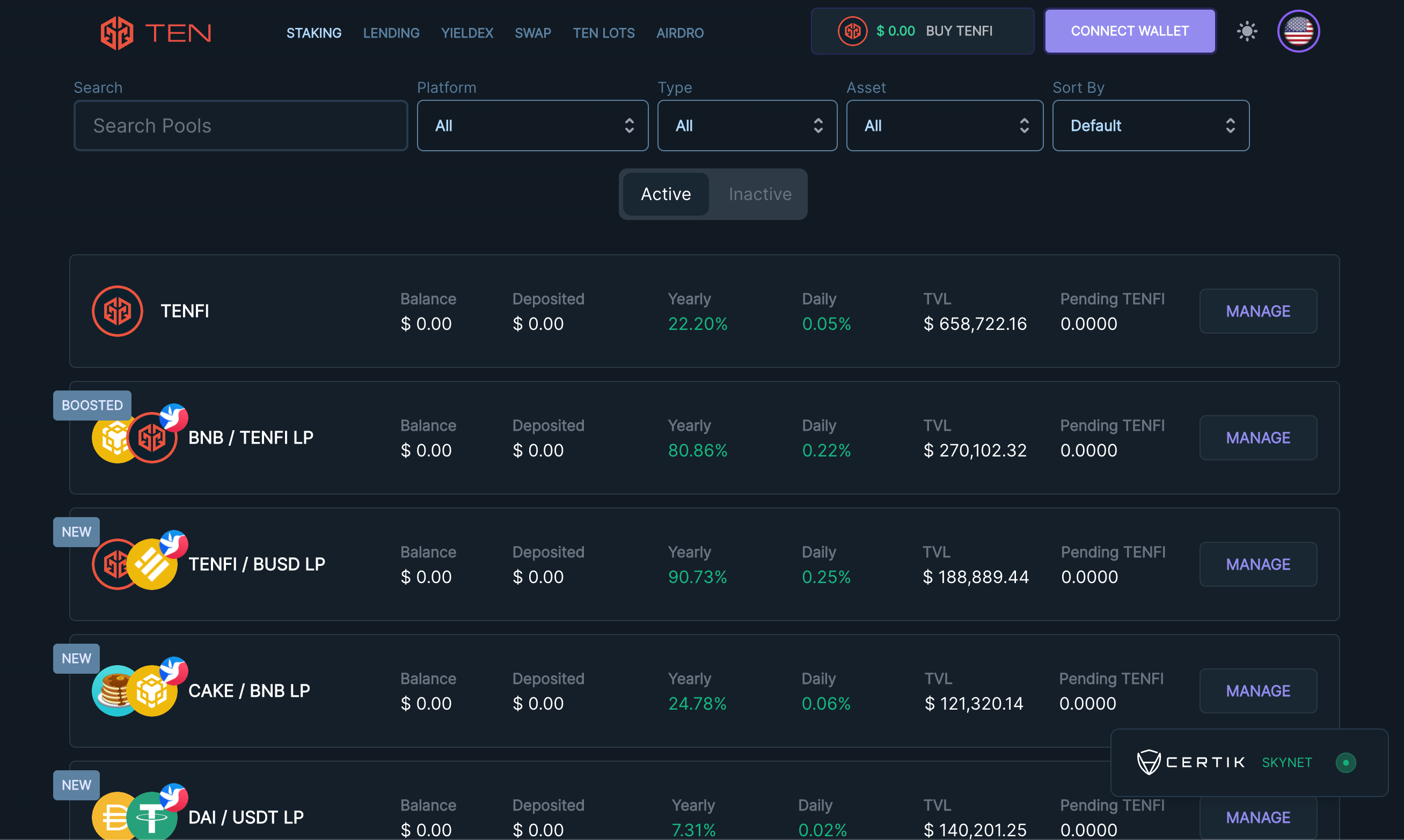This screenshot has width=1404, height=840.
Task: Click the NEW badge on TENFI / BUSD LP
Action: coord(76,532)
